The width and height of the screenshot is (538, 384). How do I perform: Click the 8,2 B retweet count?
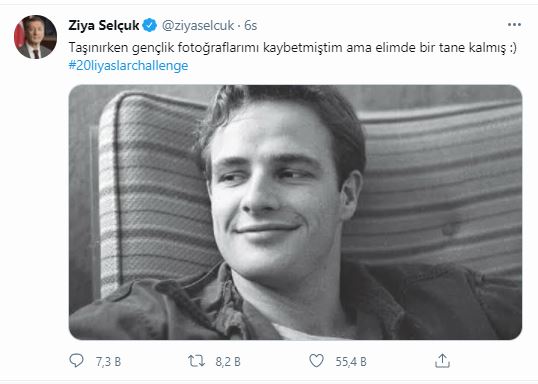pos(228,362)
